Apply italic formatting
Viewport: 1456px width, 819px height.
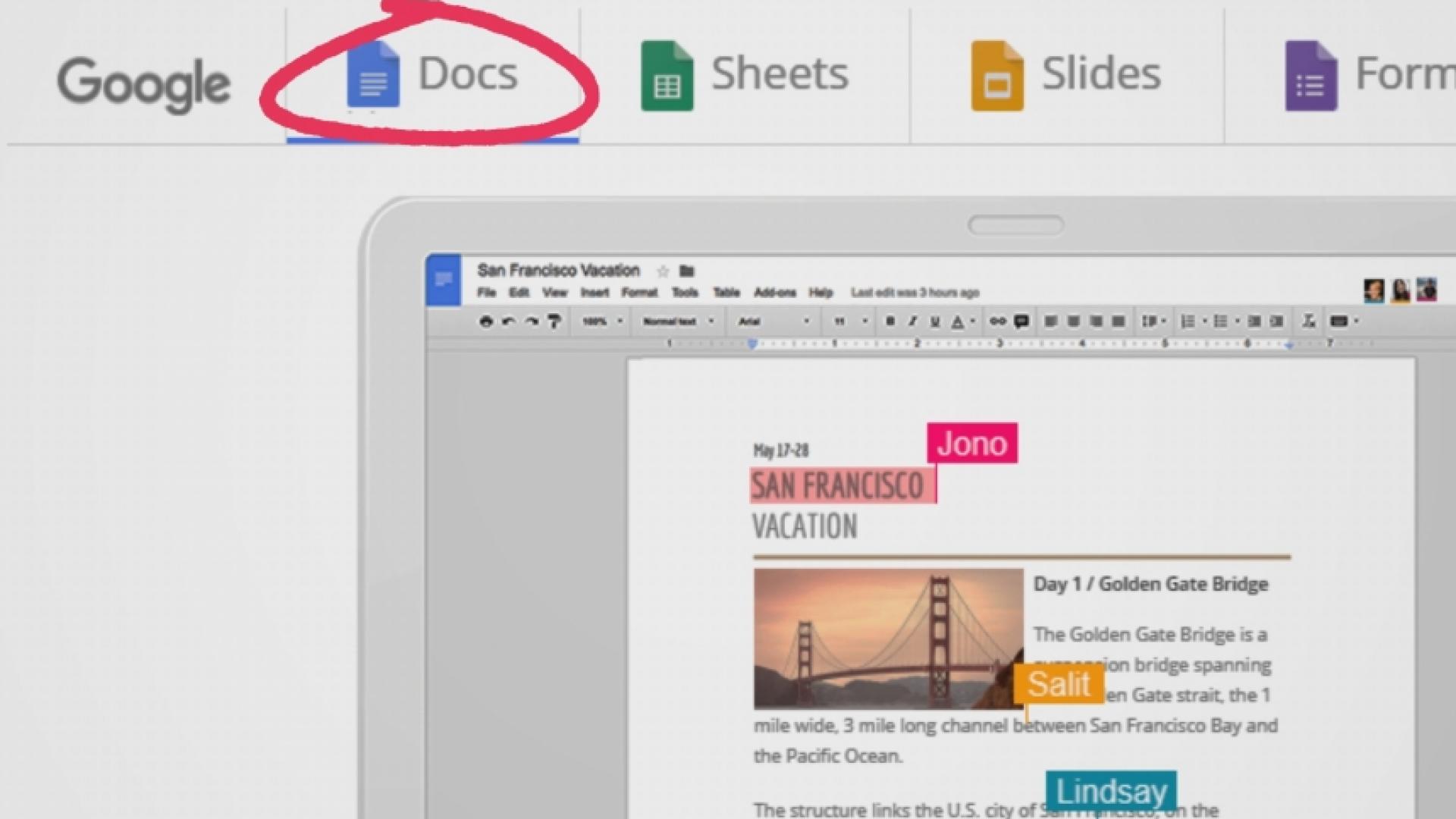(x=911, y=321)
